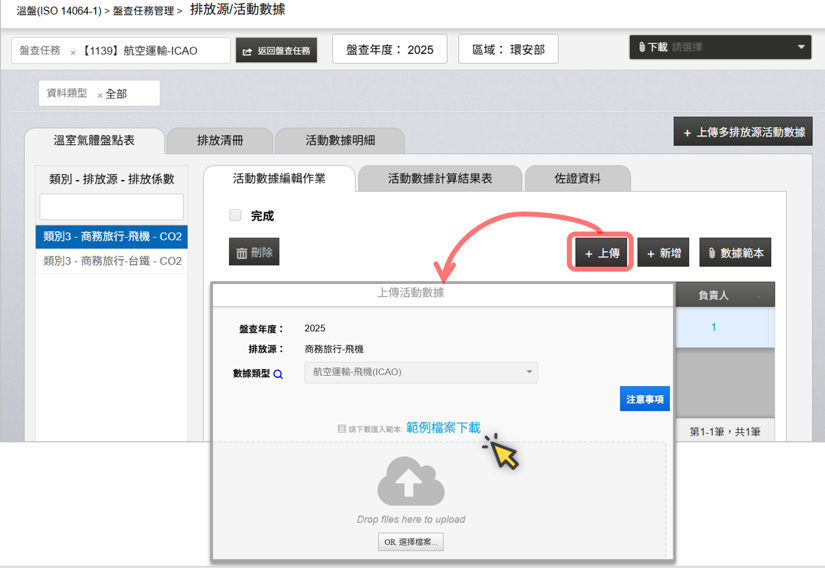Click the magnifier icon beside 數據類型
Screen dimensions: 825x568
(x=278, y=374)
